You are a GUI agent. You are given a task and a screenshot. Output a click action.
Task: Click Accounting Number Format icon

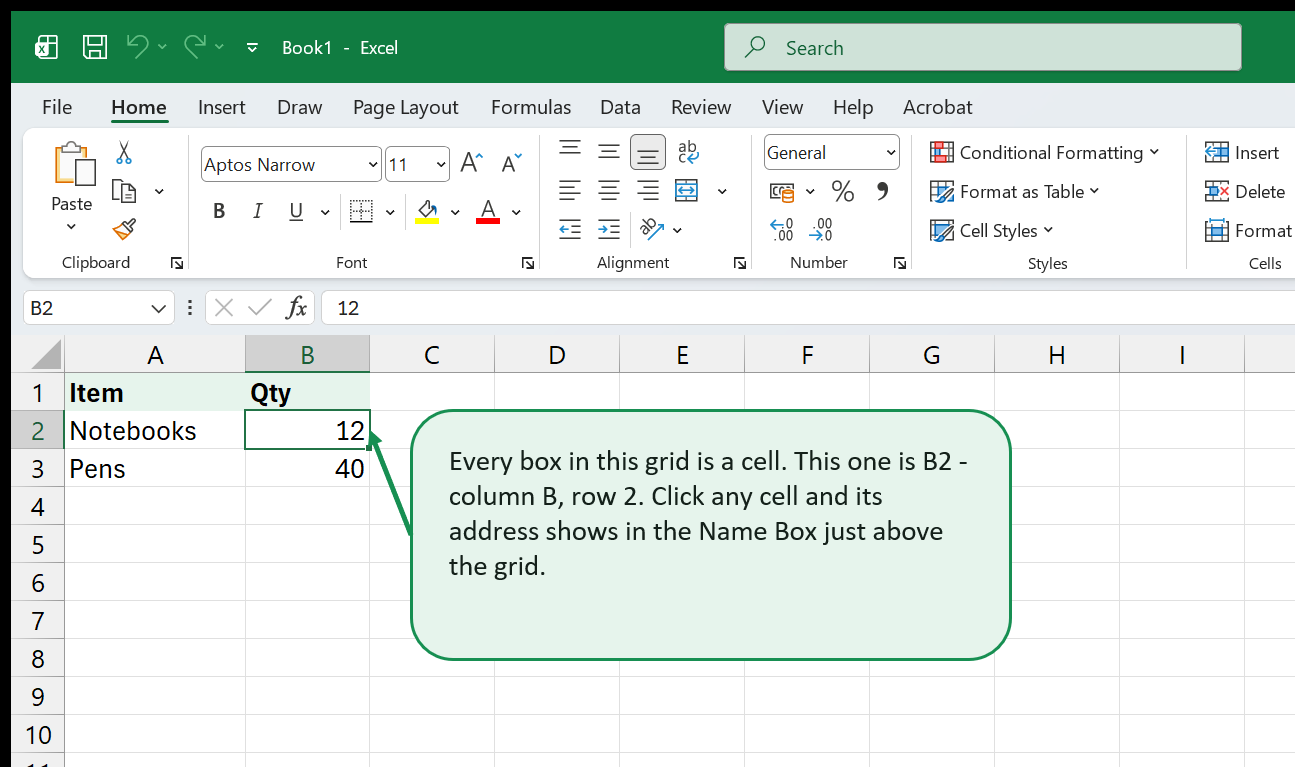coord(782,191)
